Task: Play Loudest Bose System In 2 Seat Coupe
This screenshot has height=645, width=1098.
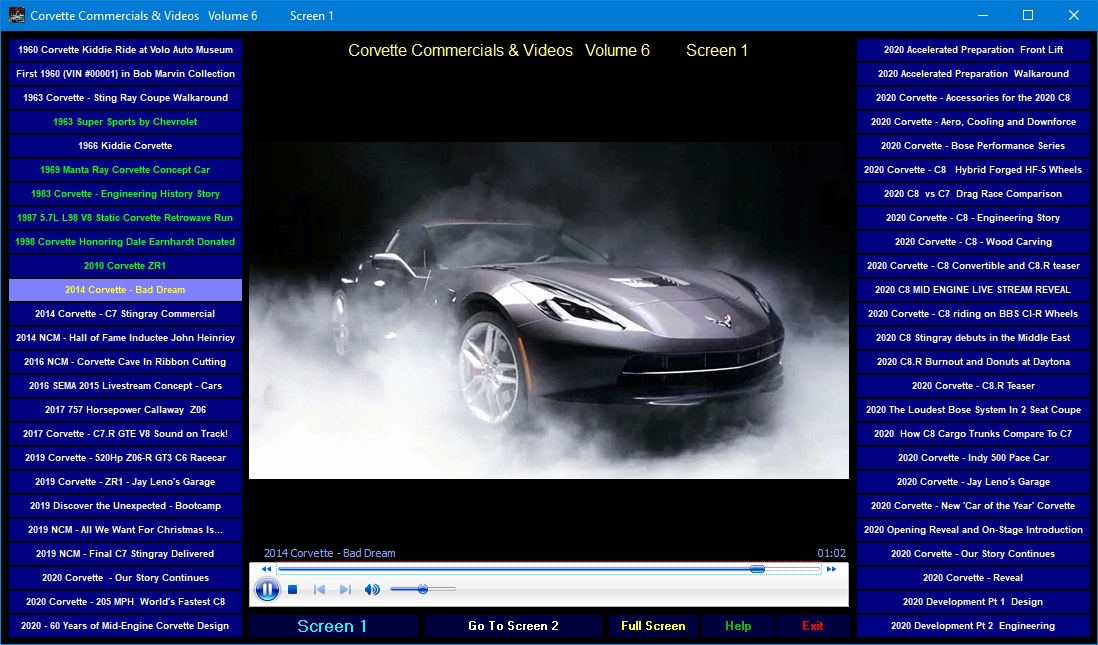Action: (973, 410)
